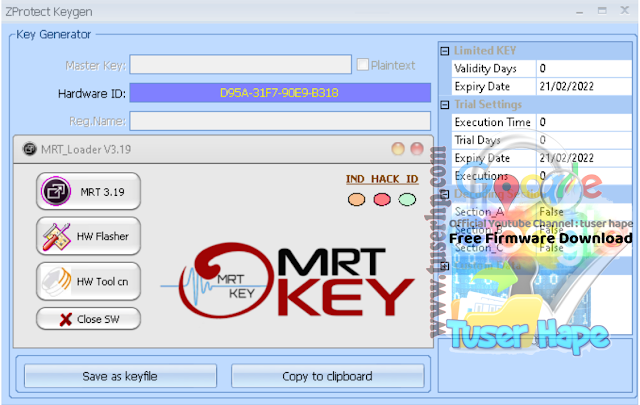Click the Close SW button

(89, 319)
